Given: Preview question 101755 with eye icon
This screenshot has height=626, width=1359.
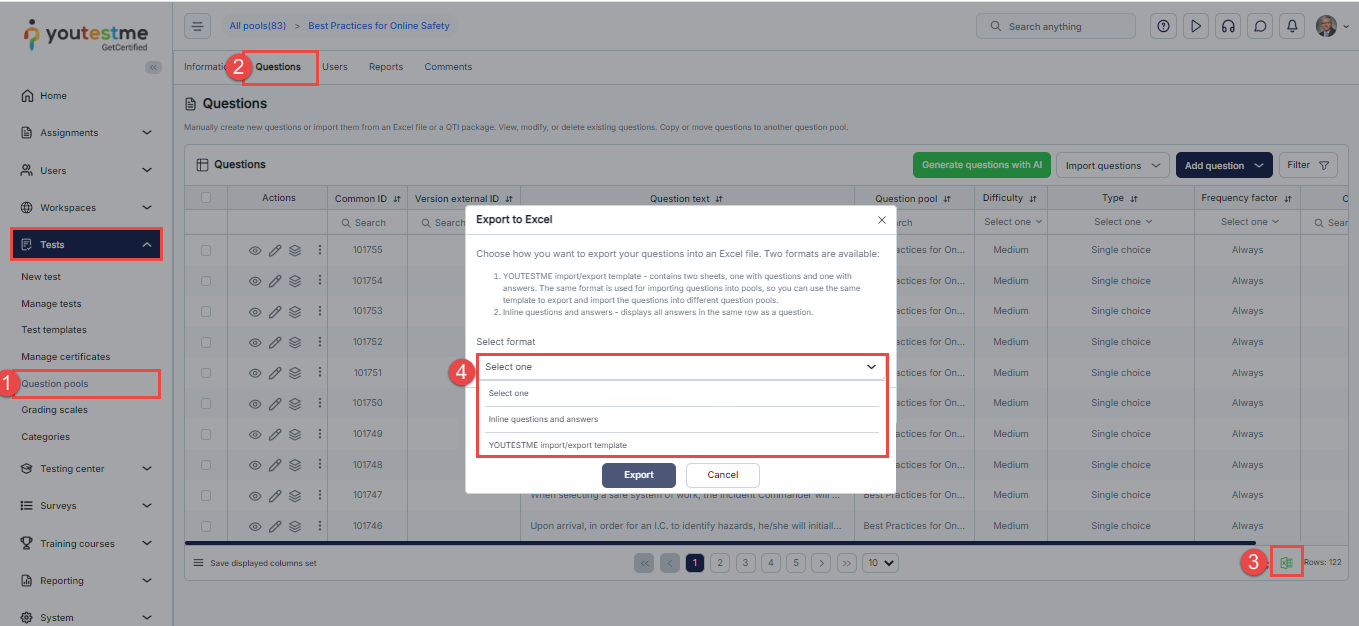Looking at the screenshot, I should [255, 250].
